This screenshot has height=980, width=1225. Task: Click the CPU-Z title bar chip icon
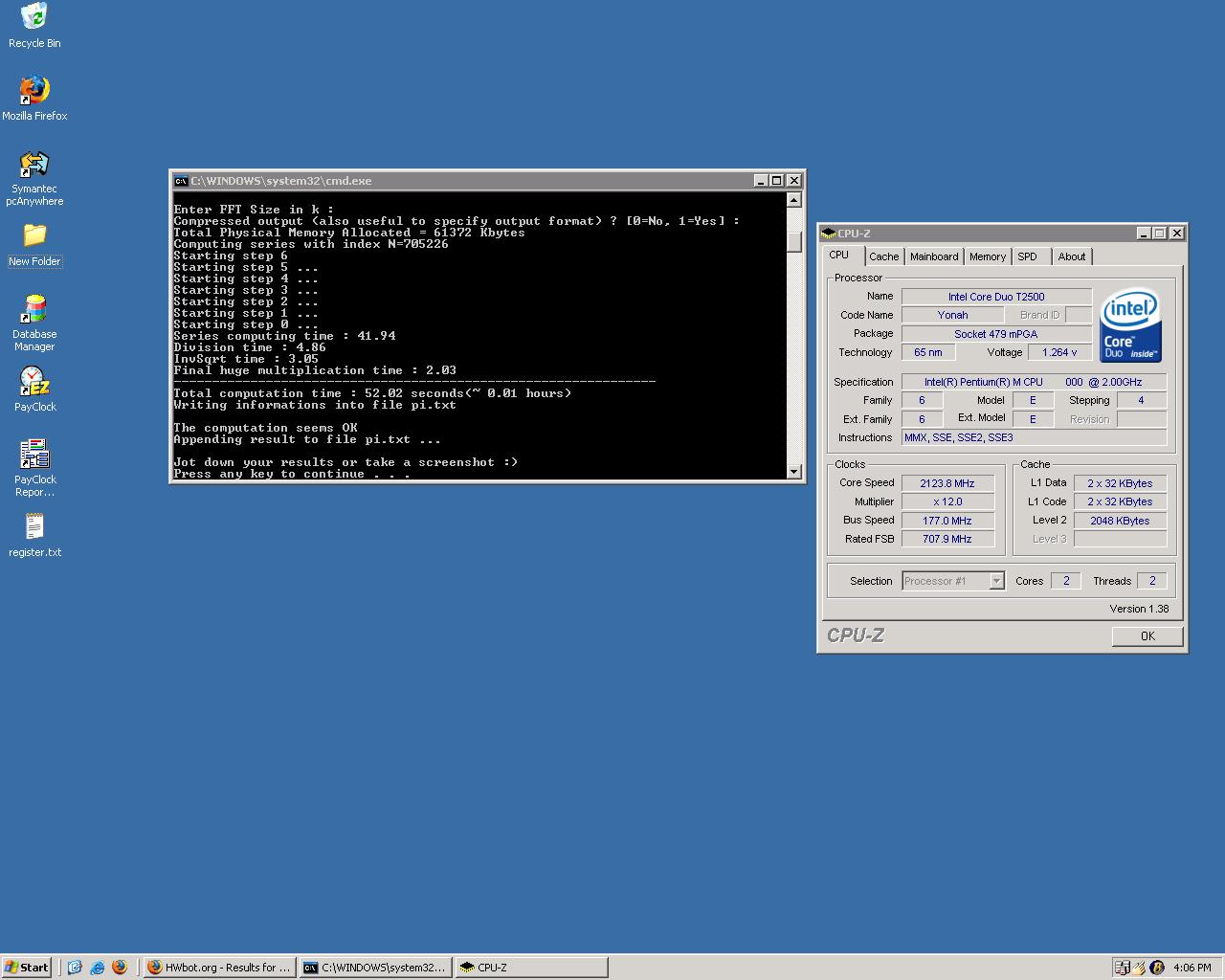tap(828, 233)
